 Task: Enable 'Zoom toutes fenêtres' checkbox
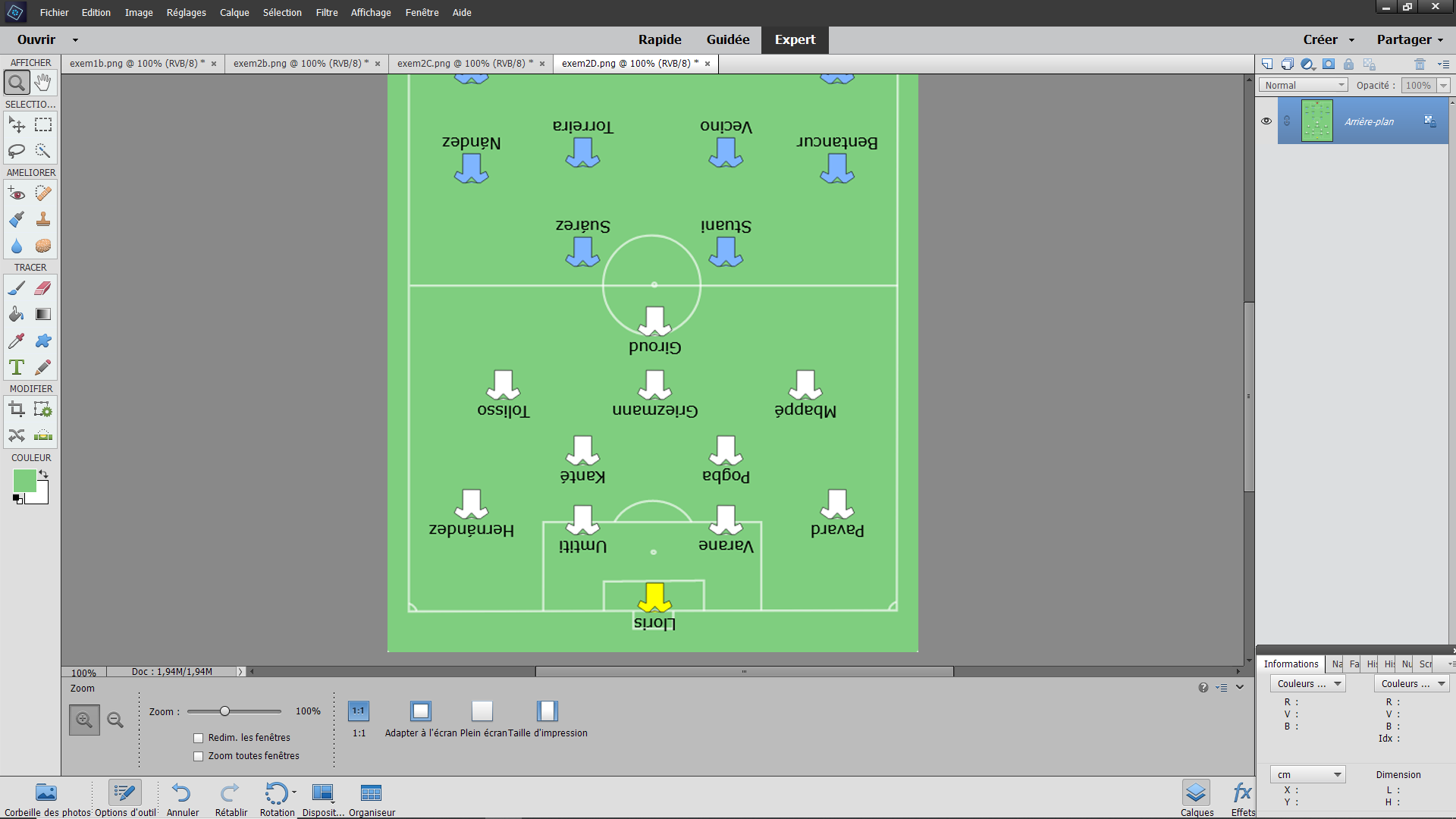pyautogui.click(x=199, y=756)
